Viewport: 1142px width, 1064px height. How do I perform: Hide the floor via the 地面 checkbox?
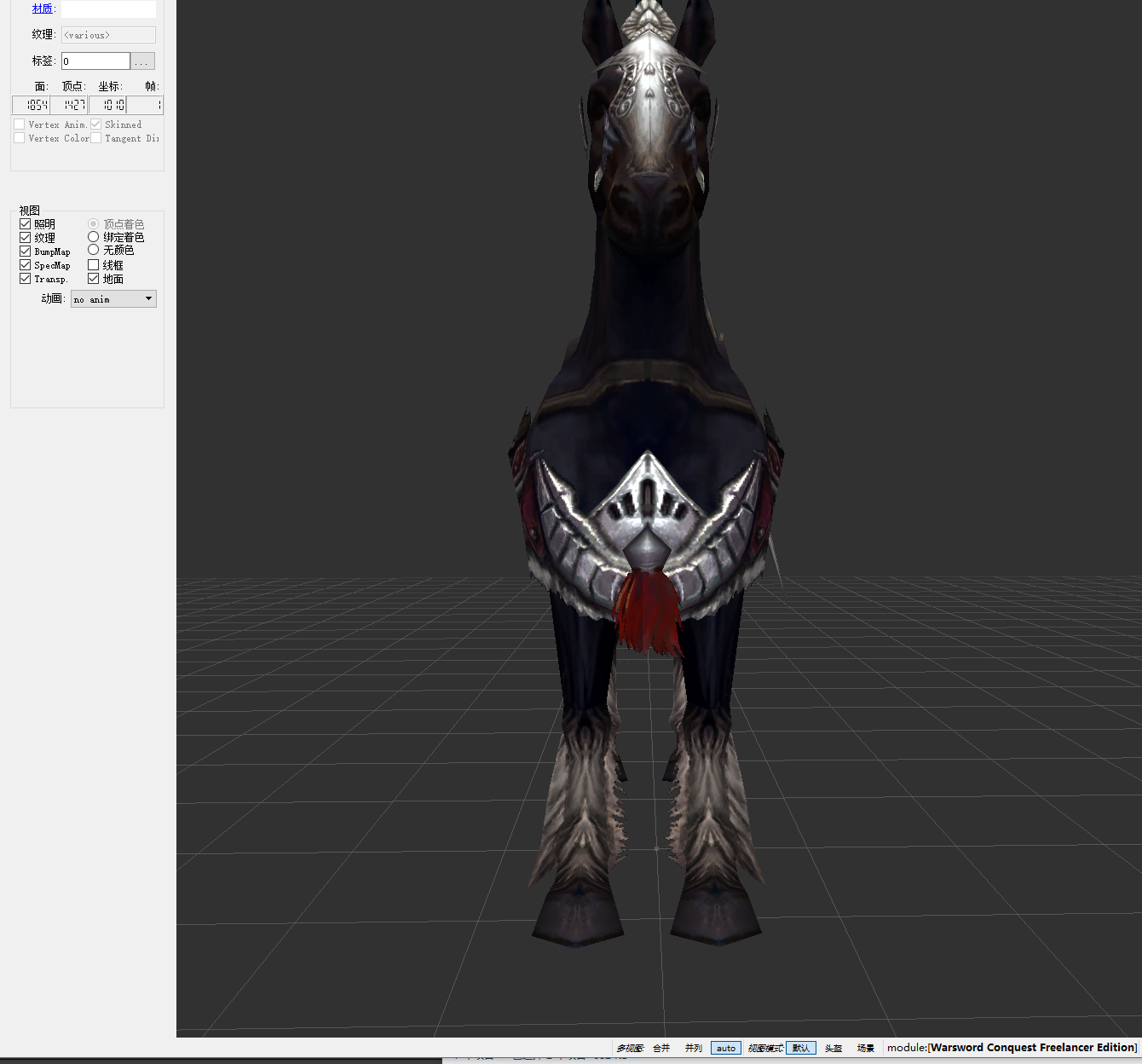(94, 279)
